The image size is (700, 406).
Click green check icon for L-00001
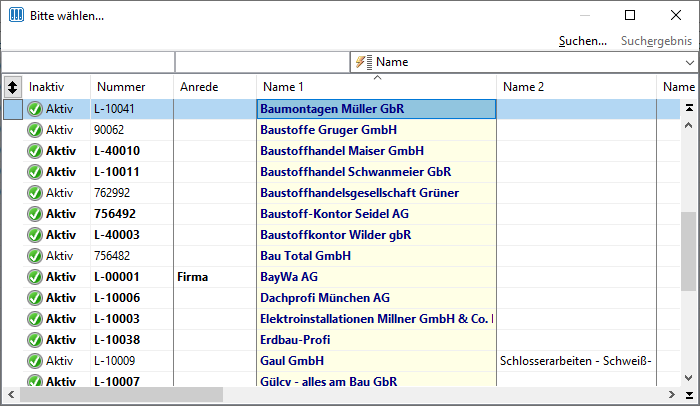click(x=35, y=277)
